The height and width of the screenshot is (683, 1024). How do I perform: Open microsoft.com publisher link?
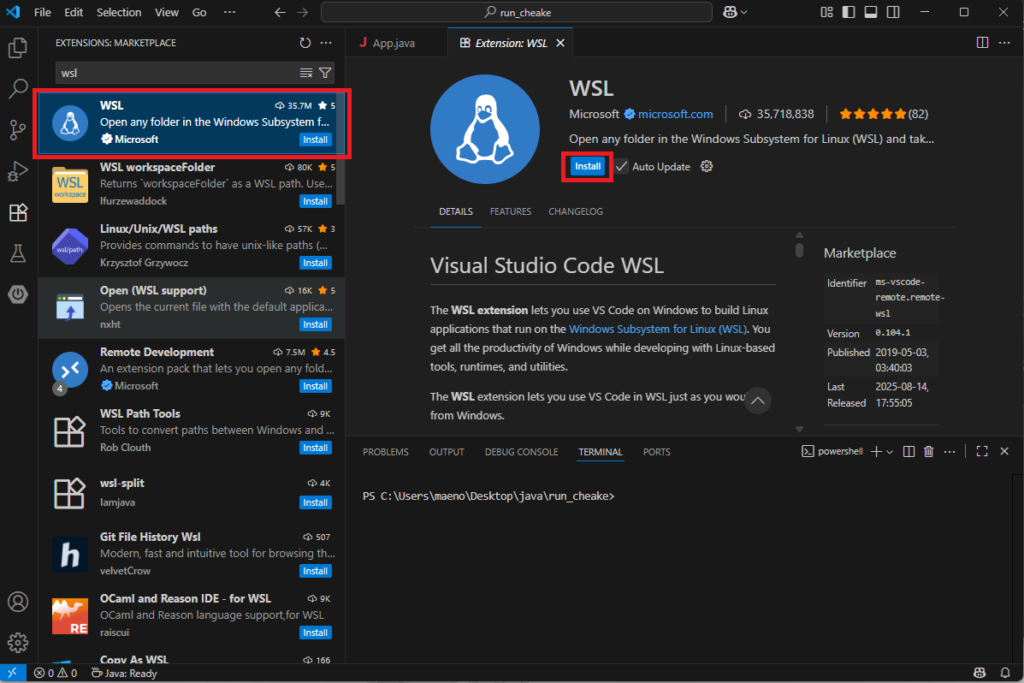(x=675, y=114)
